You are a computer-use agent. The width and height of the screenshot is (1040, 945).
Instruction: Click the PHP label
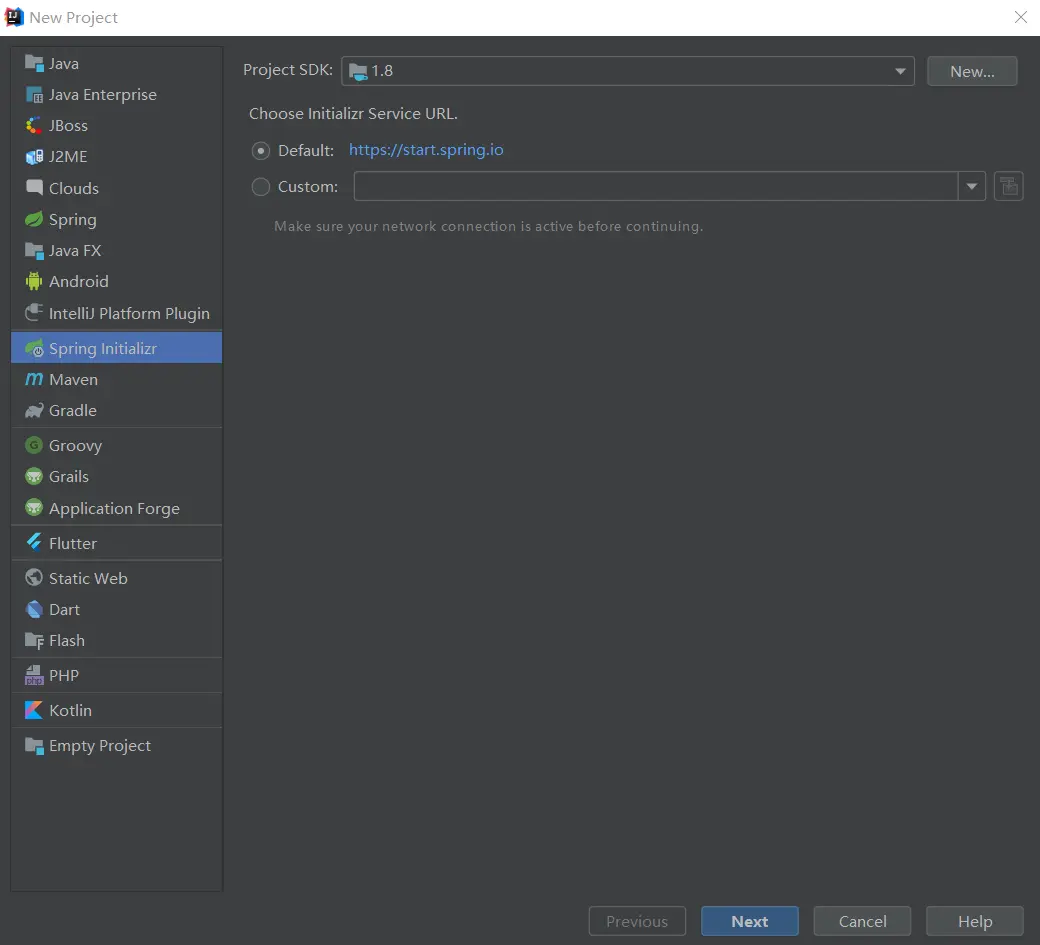tap(64, 676)
